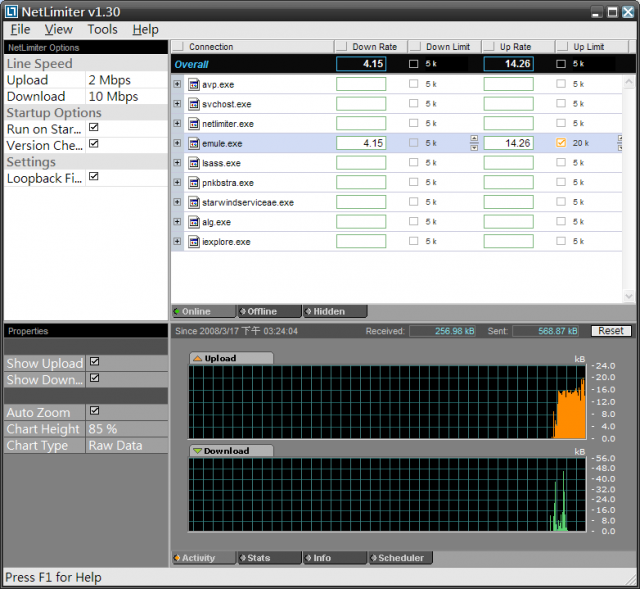The width and height of the screenshot is (640, 589).
Task: Open the Tools menu
Action: [102, 29]
